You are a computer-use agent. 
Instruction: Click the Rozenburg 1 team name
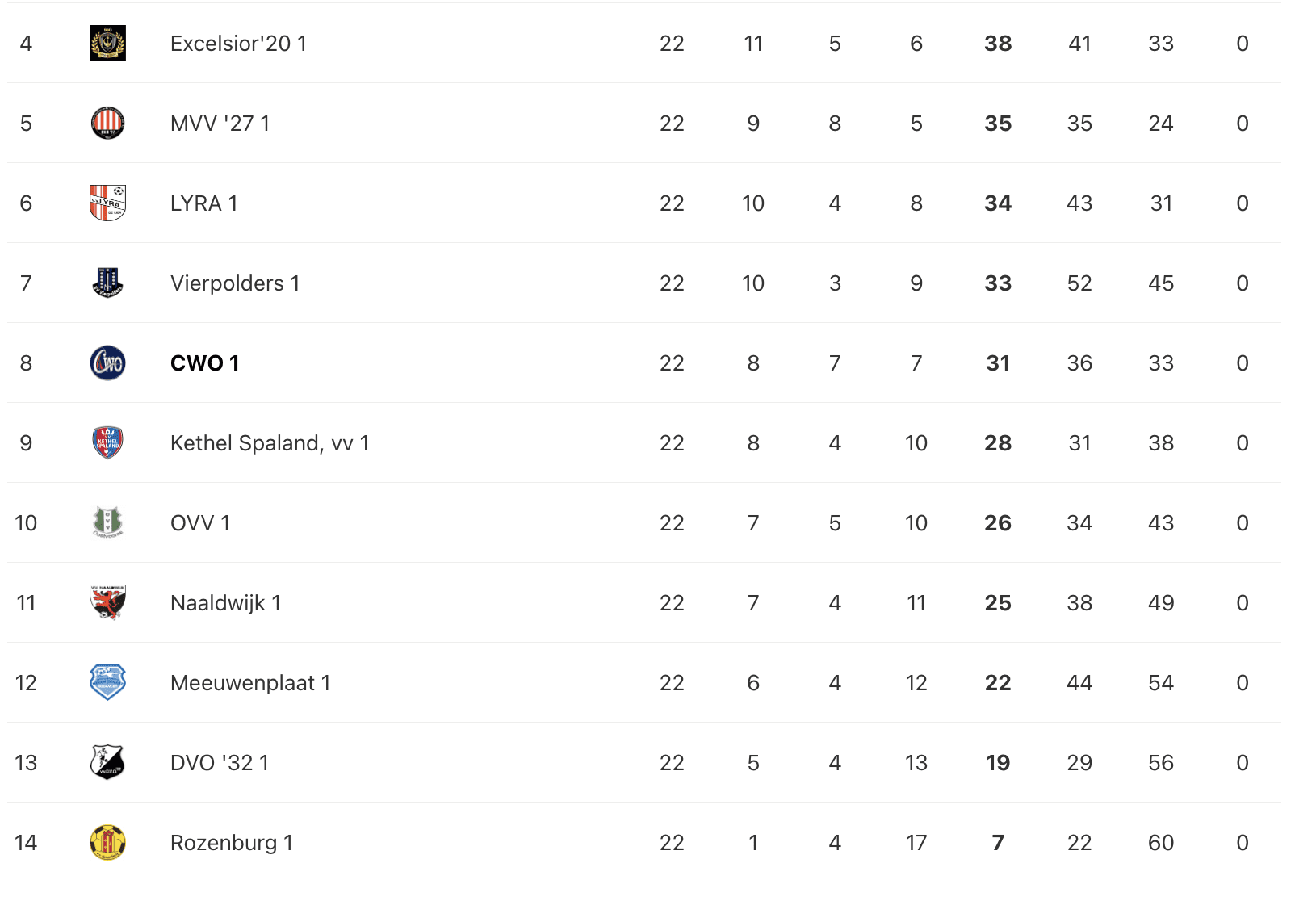(231, 843)
